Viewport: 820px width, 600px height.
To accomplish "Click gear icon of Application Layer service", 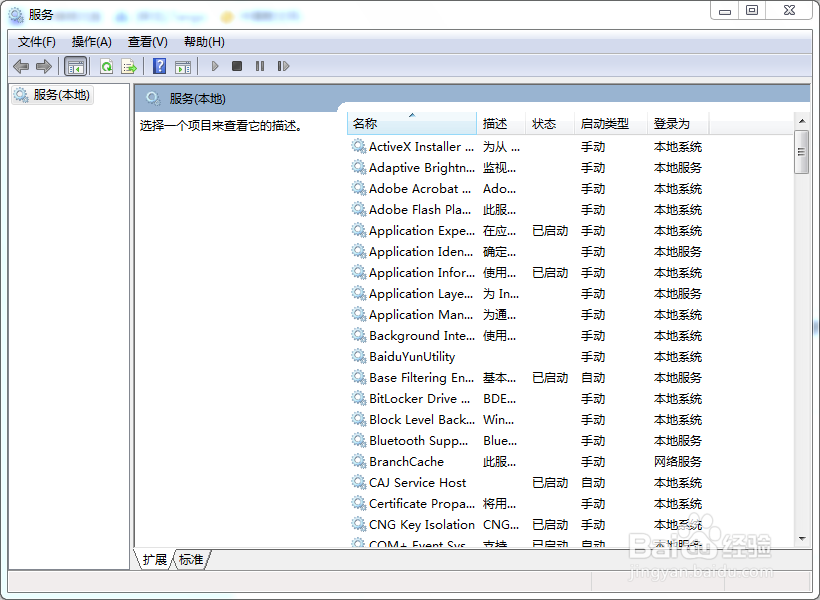I will [x=358, y=293].
